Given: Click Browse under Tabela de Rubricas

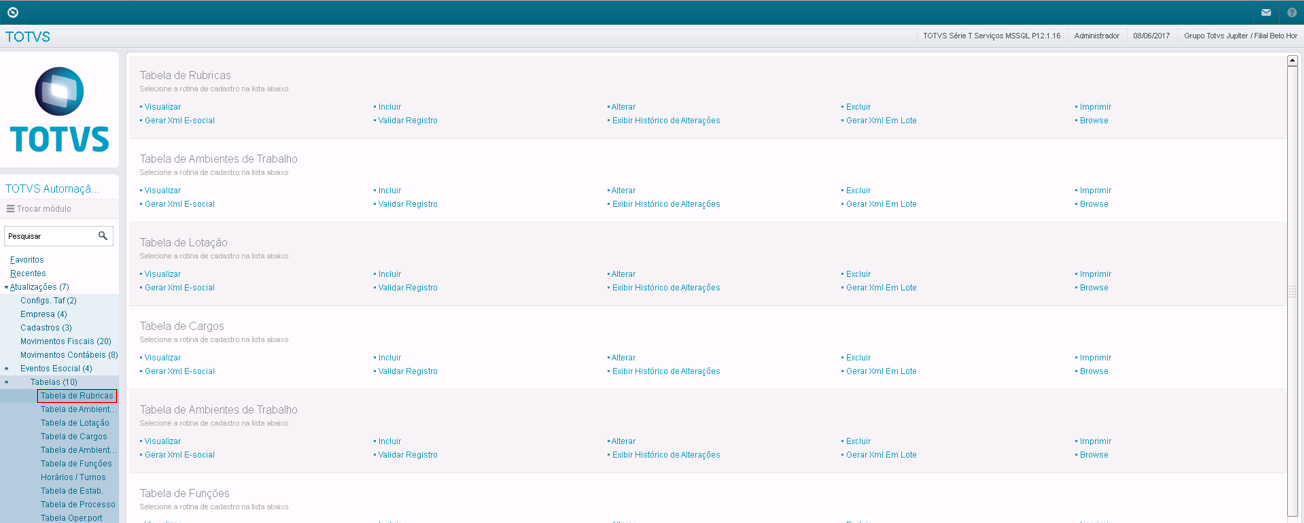Looking at the screenshot, I should [1094, 121].
